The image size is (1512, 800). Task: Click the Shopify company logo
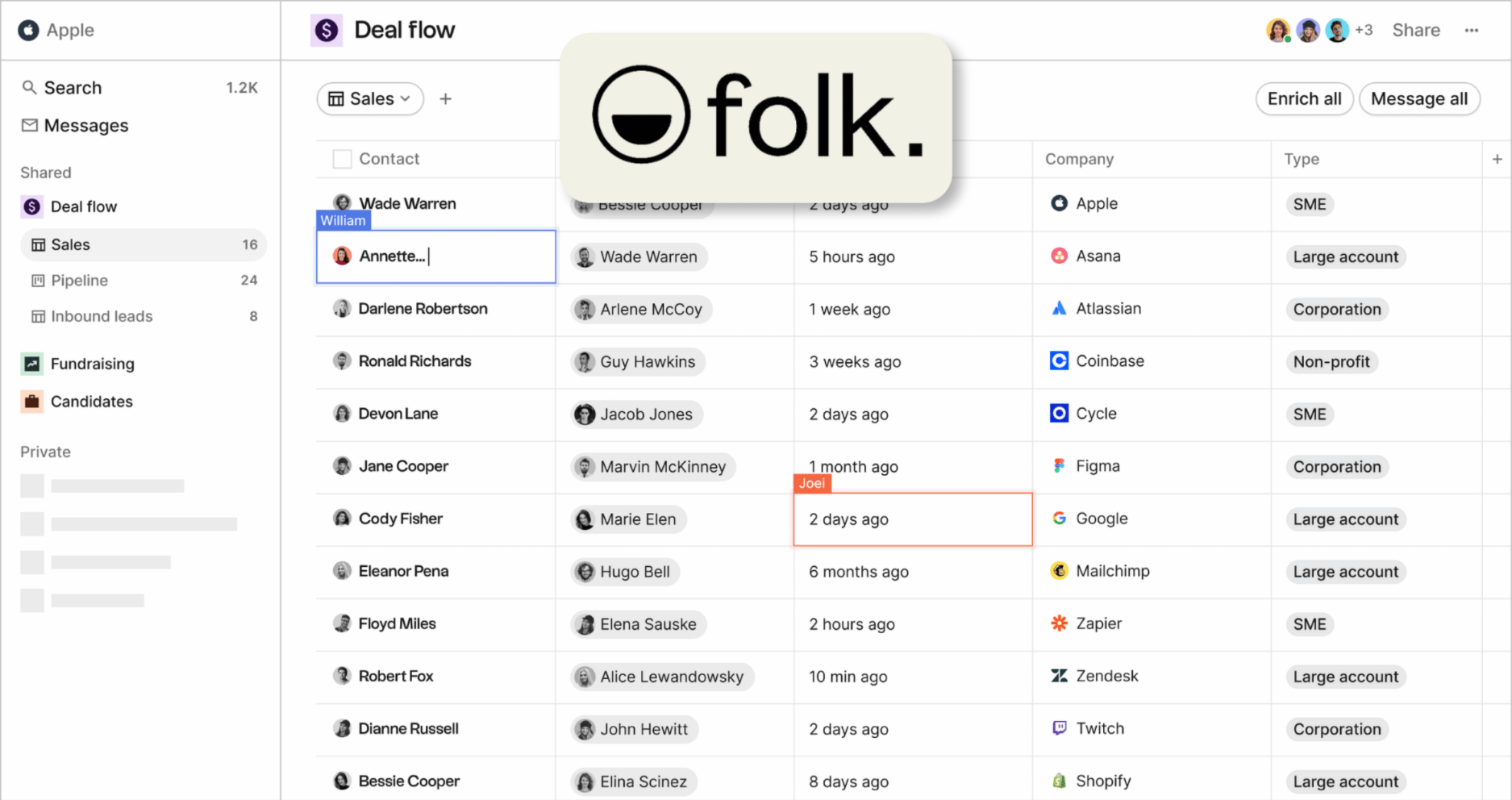1059,781
